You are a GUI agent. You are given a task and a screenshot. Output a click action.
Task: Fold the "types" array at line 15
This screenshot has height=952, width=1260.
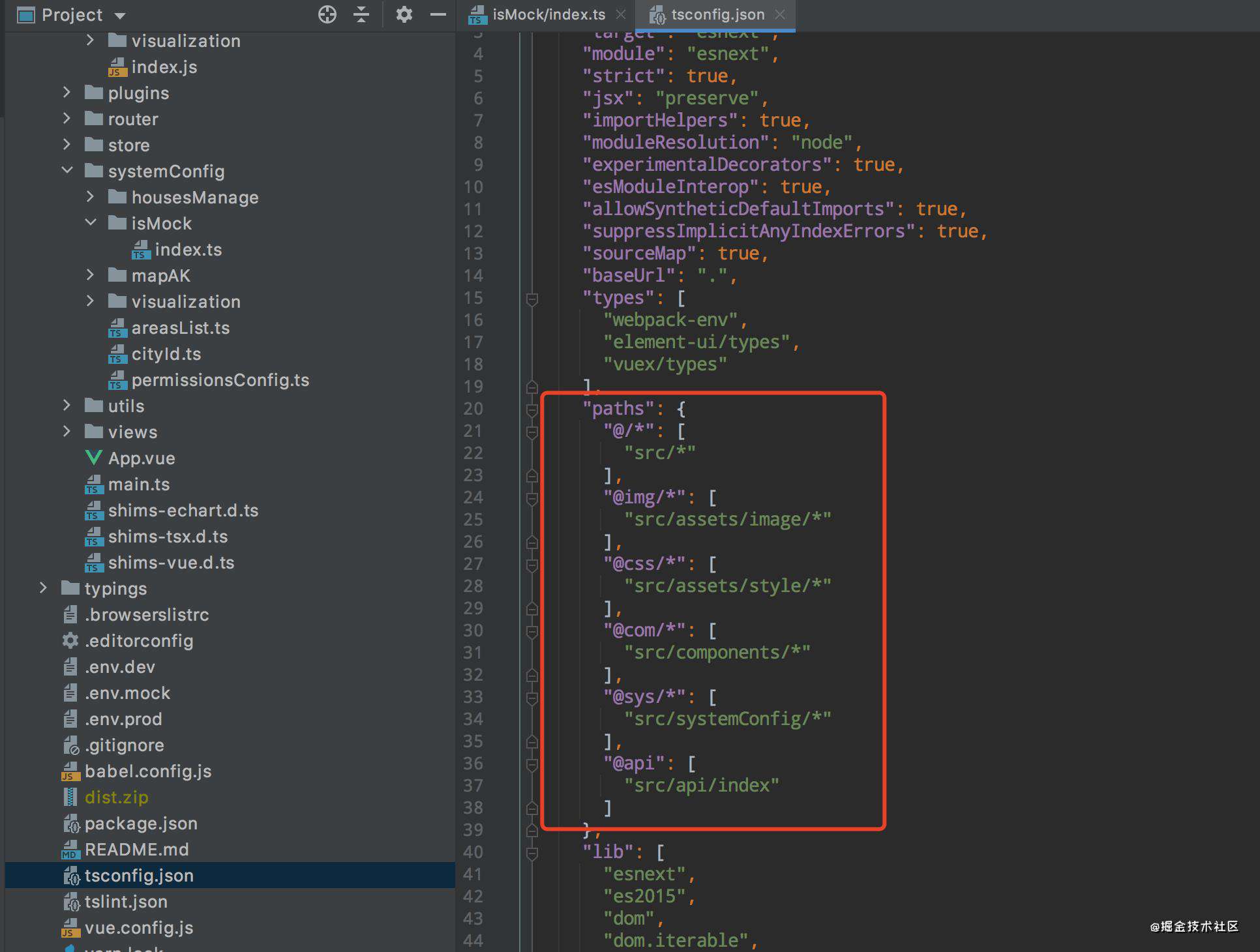click(x=532, y=299)
